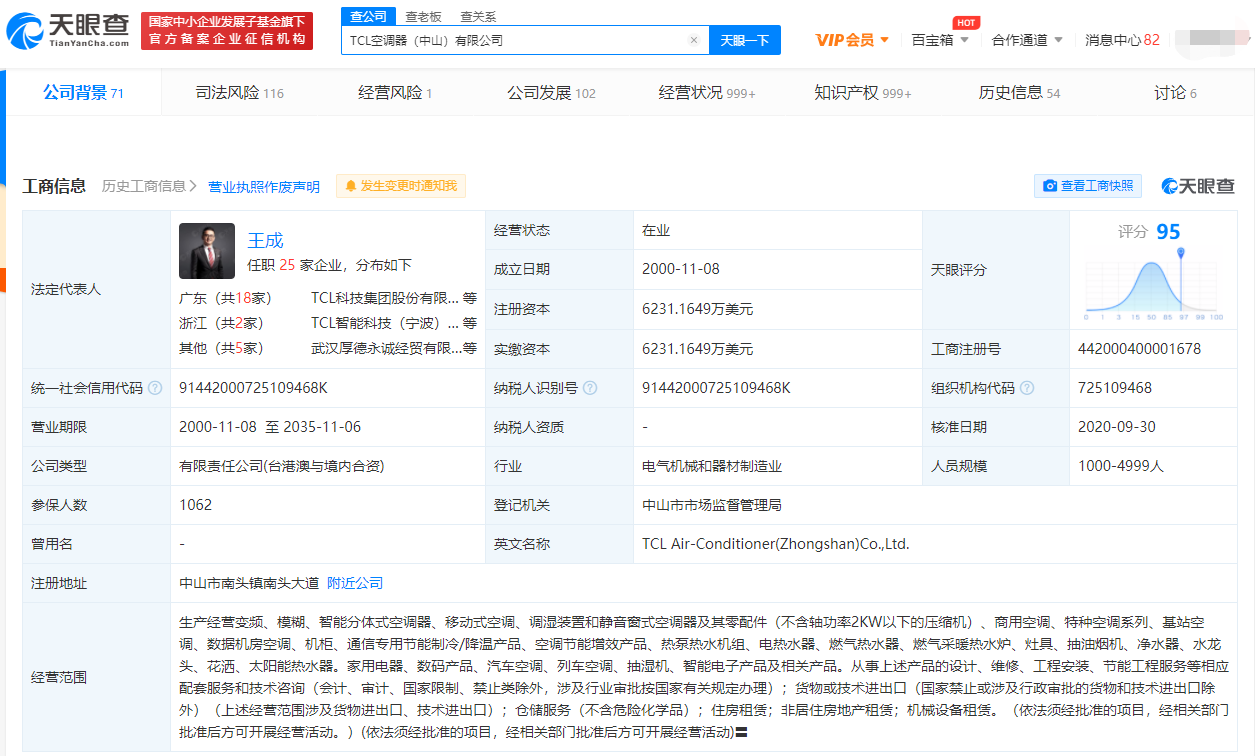Click the 天眼查 watermark logo at right

pyautogui.click(x=1197, y=186)
